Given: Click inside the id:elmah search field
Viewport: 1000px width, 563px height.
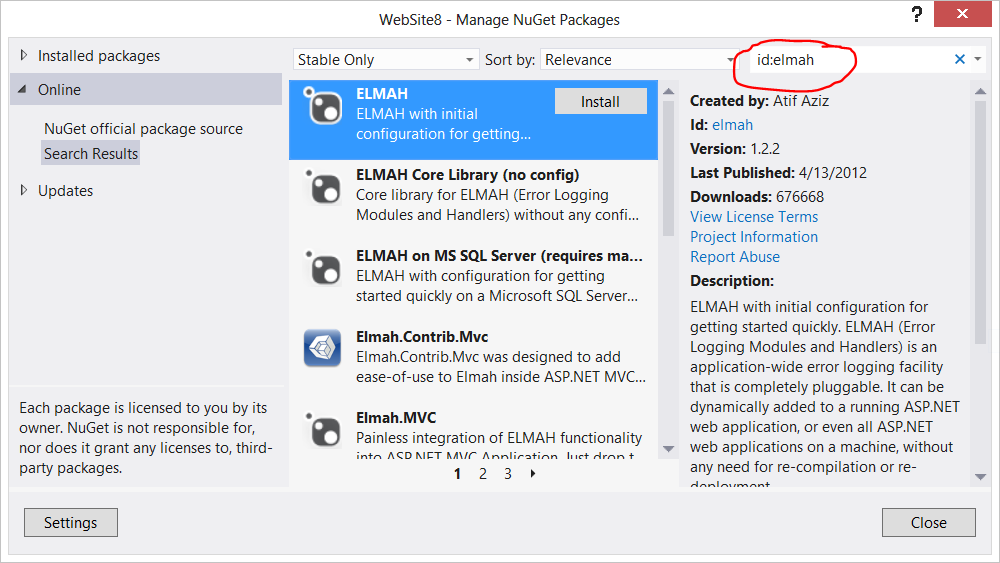Looking at the screenshot, I should 850,60.
